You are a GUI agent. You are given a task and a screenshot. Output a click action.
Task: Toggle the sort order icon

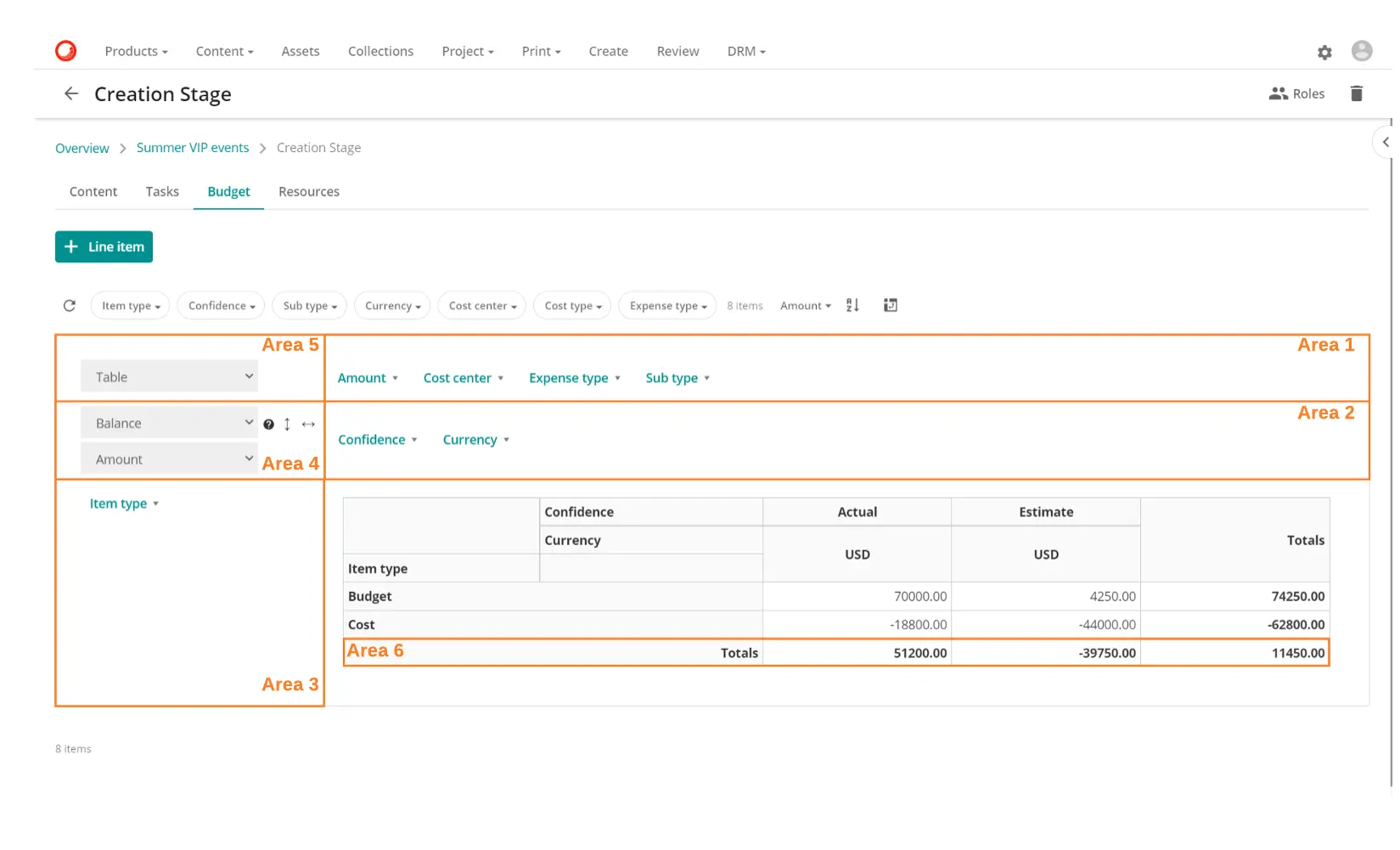(x=852, y=306)
